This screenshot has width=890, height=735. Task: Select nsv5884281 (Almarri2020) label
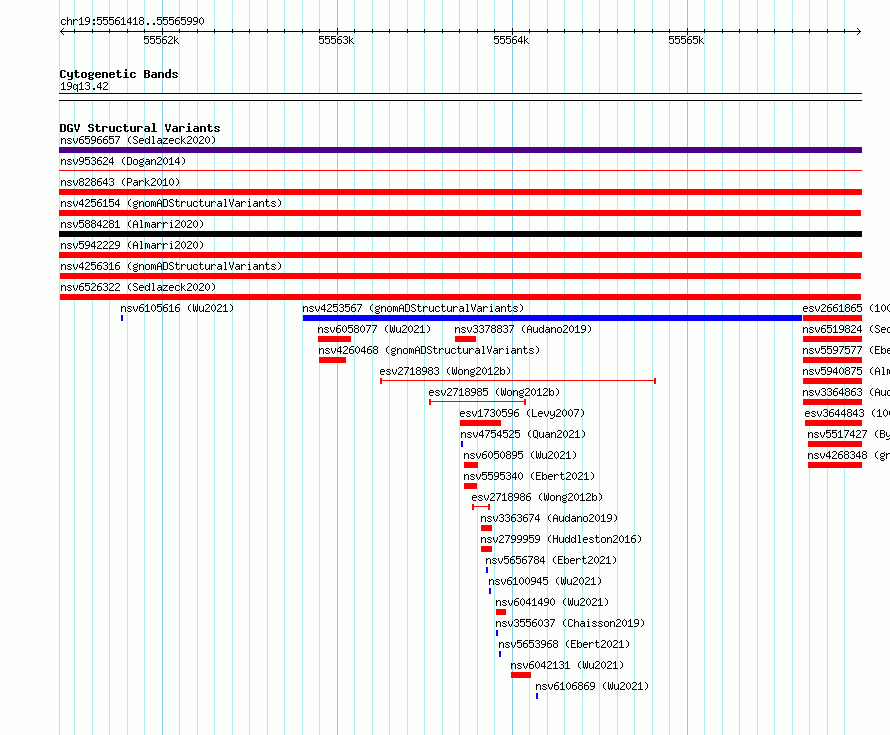(132, 224)
